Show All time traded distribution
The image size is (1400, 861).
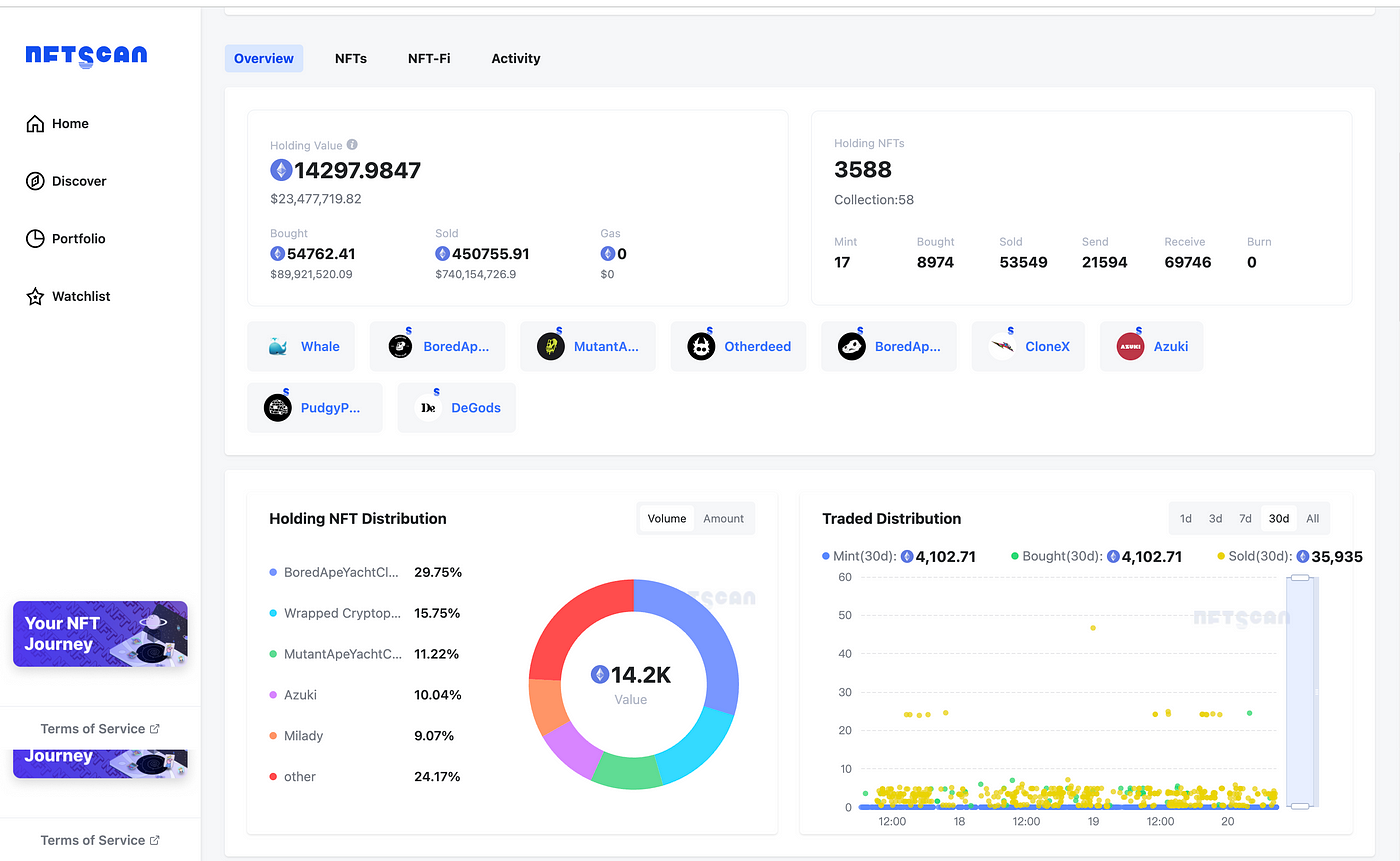(1312, 518)
